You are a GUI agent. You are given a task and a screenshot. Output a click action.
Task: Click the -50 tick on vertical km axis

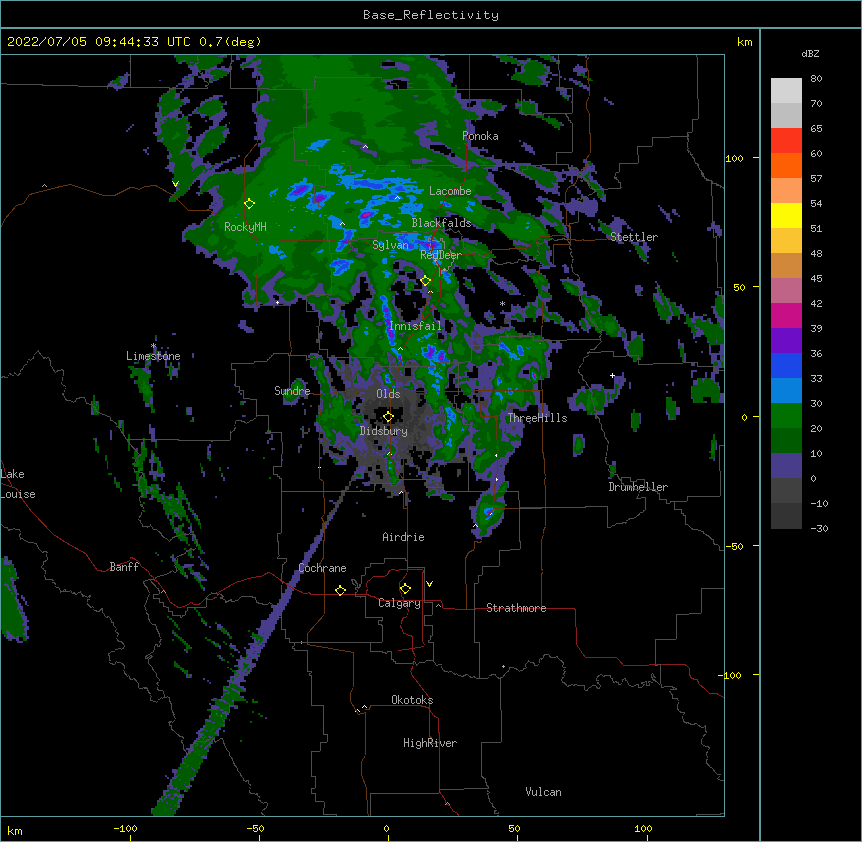(x=734, y=546)
